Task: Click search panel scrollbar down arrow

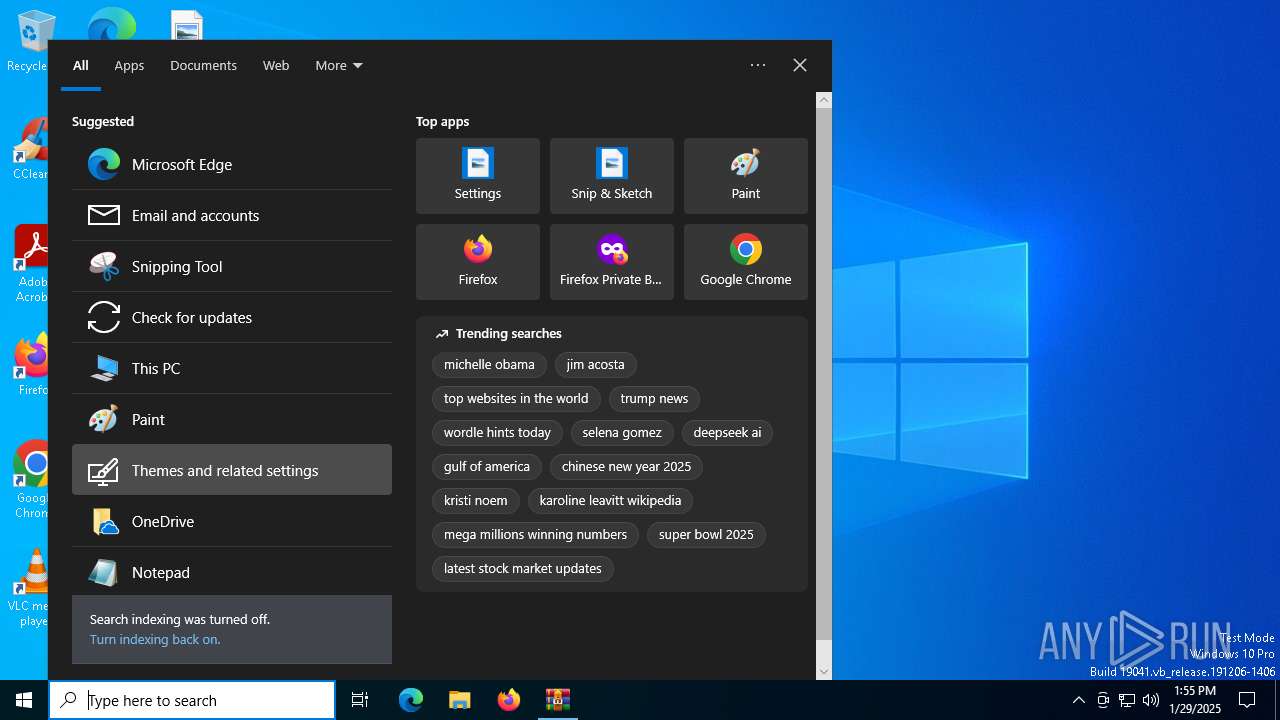Action: point(824,671)
